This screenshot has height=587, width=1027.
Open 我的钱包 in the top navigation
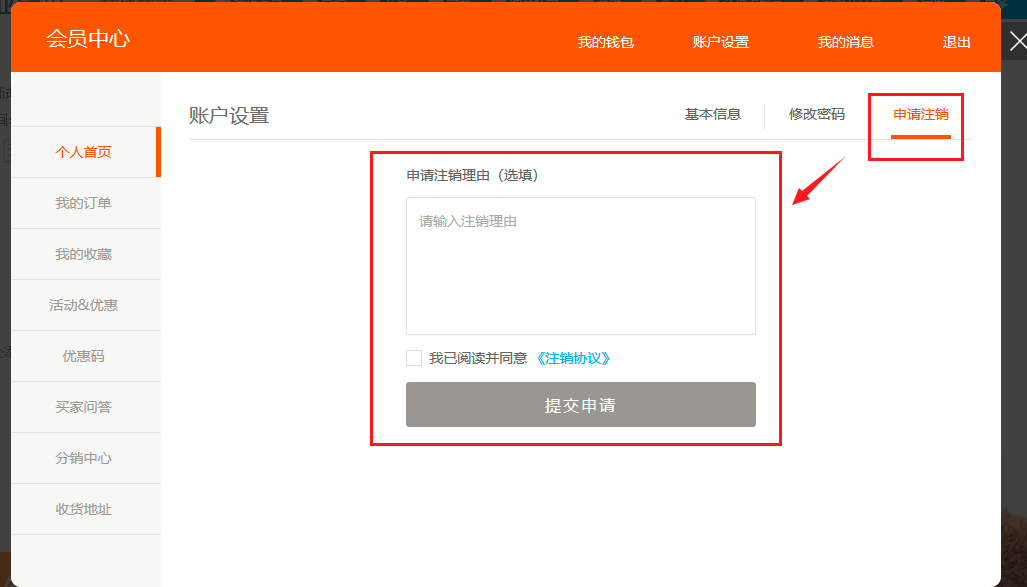605,42
